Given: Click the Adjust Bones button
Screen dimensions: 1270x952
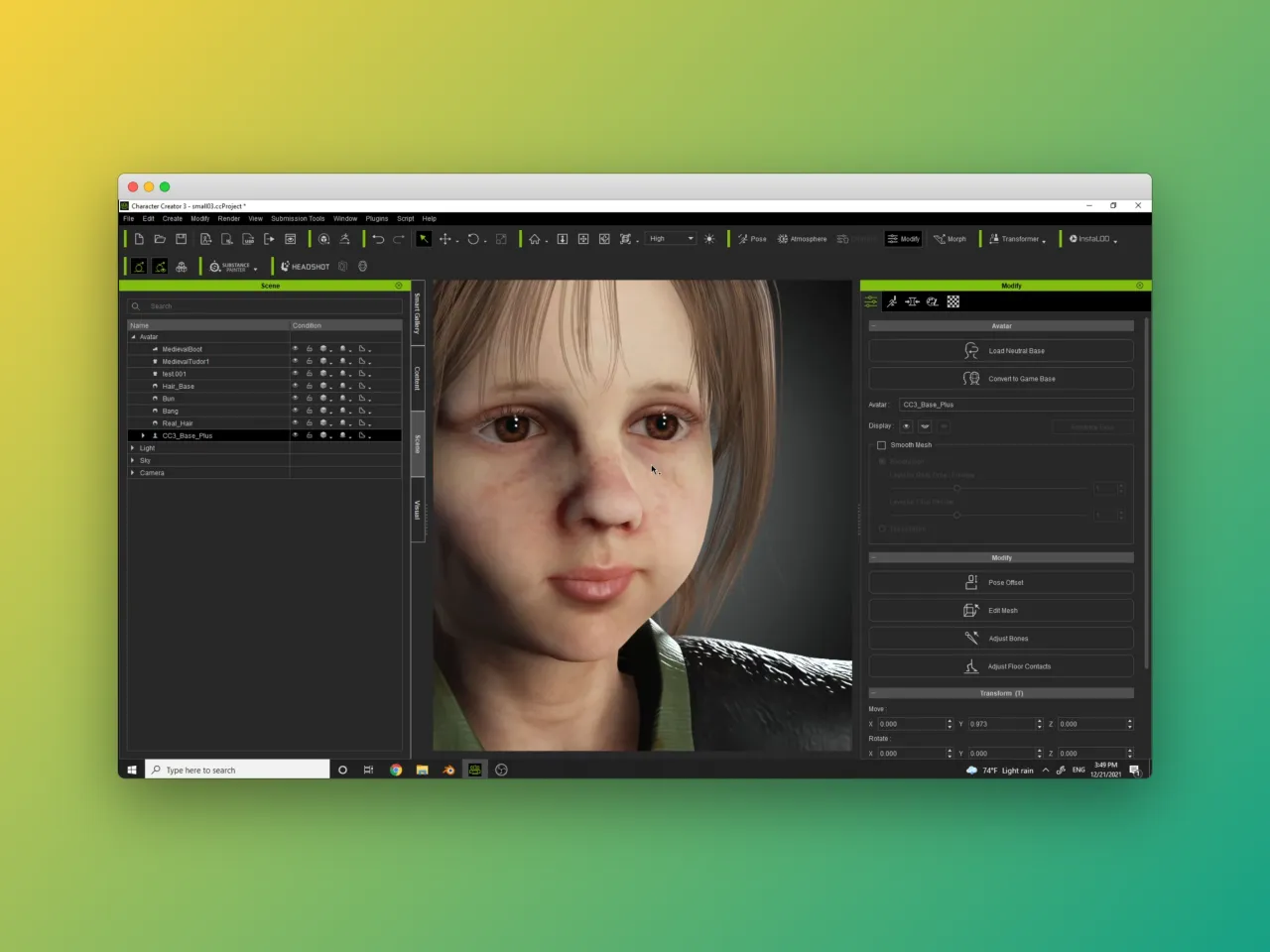Looking at the screenshot, I should click(1001, 639).
